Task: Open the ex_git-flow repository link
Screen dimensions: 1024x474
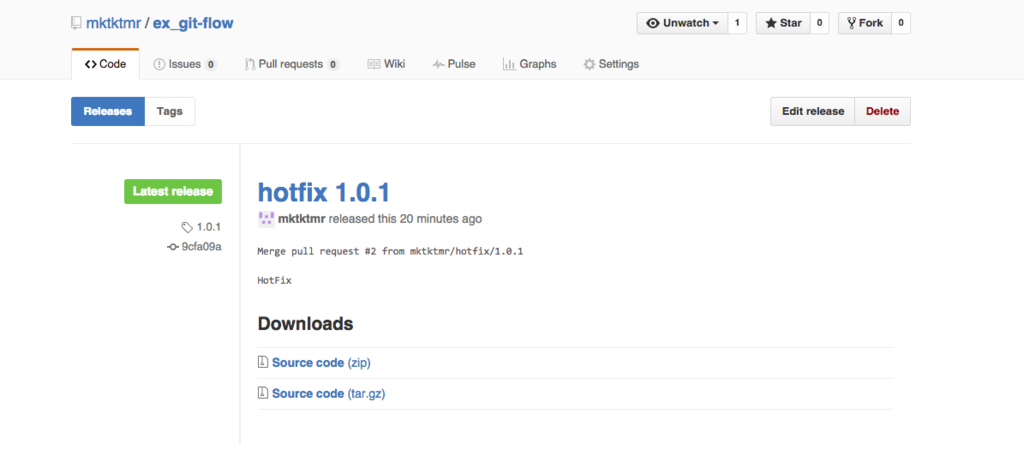Action: coord(193,24)
